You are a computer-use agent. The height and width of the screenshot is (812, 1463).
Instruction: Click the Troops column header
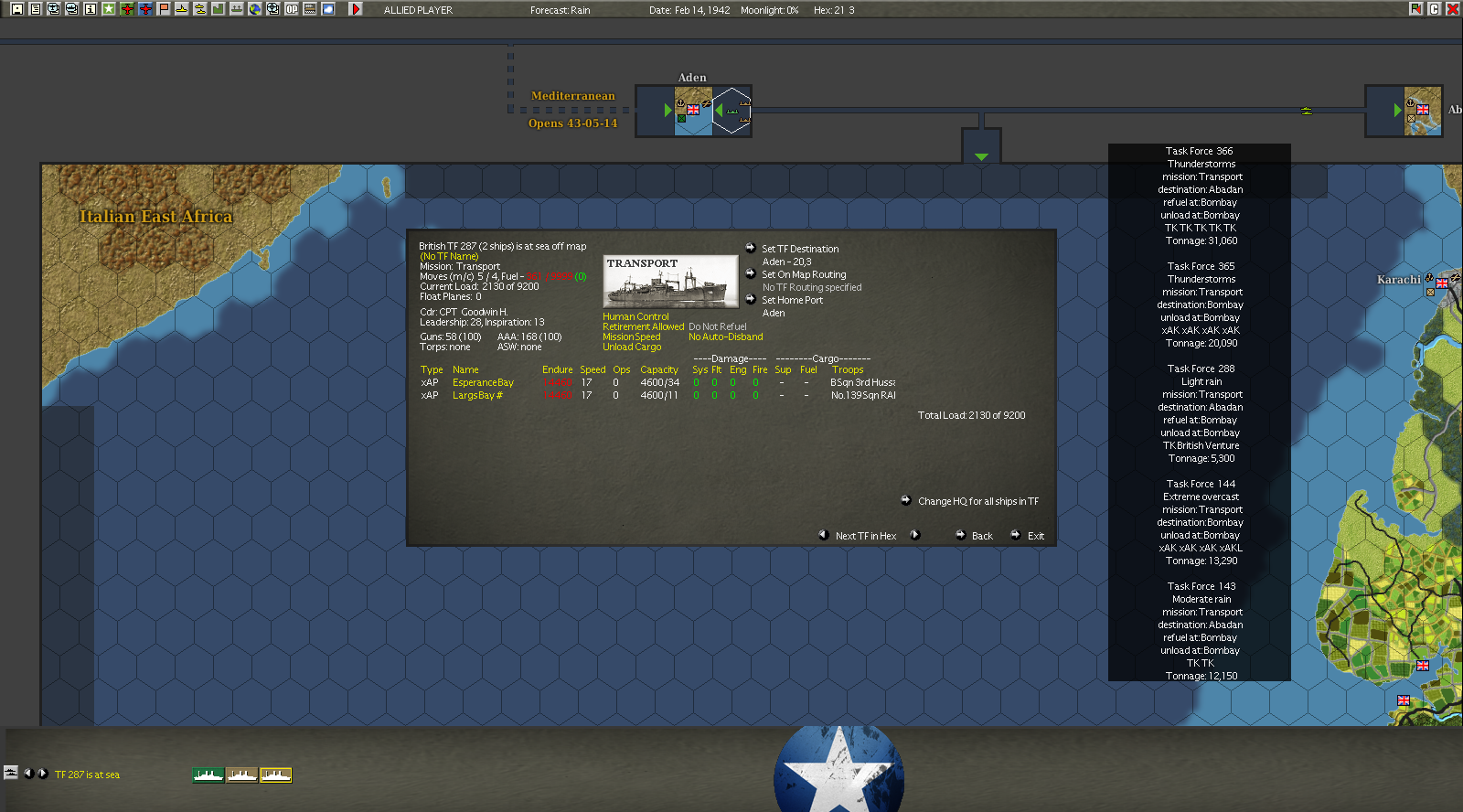847,369
